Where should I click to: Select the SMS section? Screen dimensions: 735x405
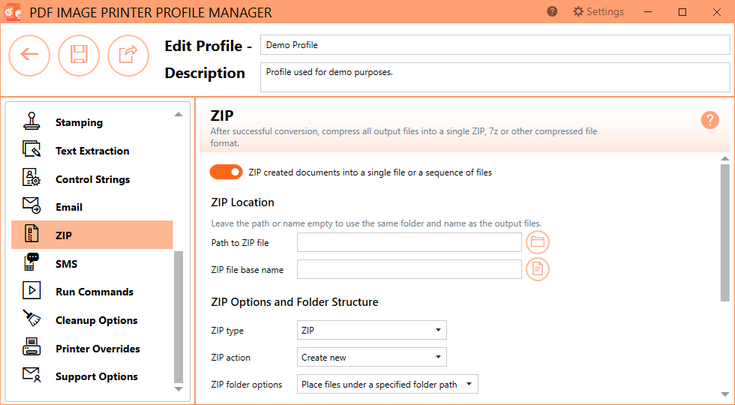point(92,263)
